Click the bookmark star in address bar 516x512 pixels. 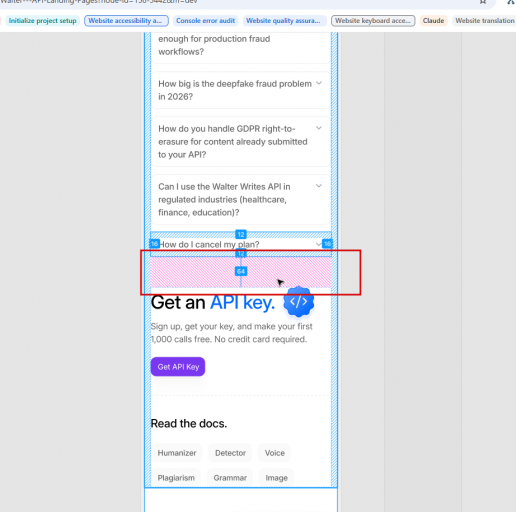[x=483, y=2]
